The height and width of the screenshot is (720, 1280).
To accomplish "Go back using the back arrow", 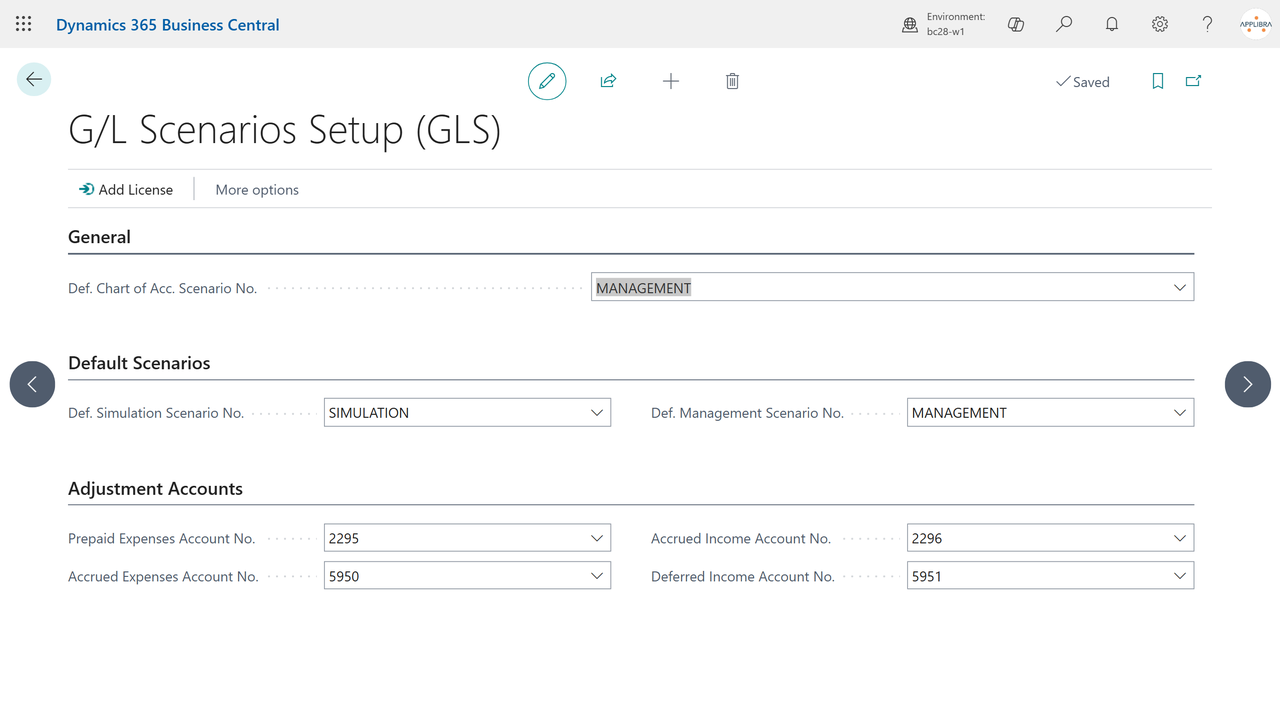I will tap(34, 79).
